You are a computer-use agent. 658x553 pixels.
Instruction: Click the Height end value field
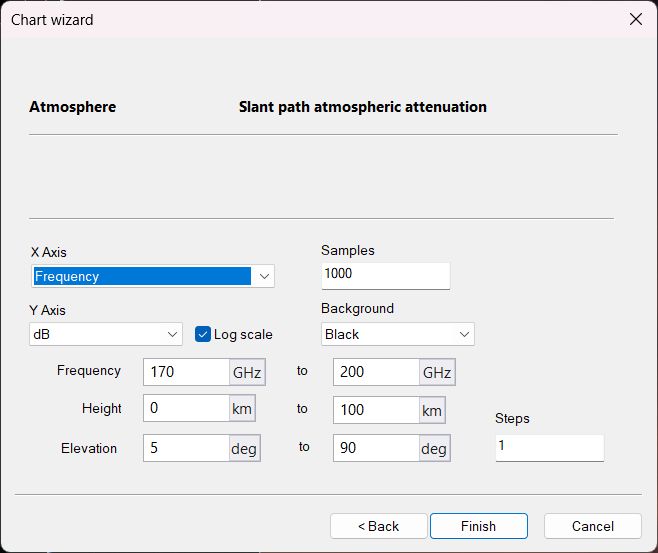click(x=376, y=410)
